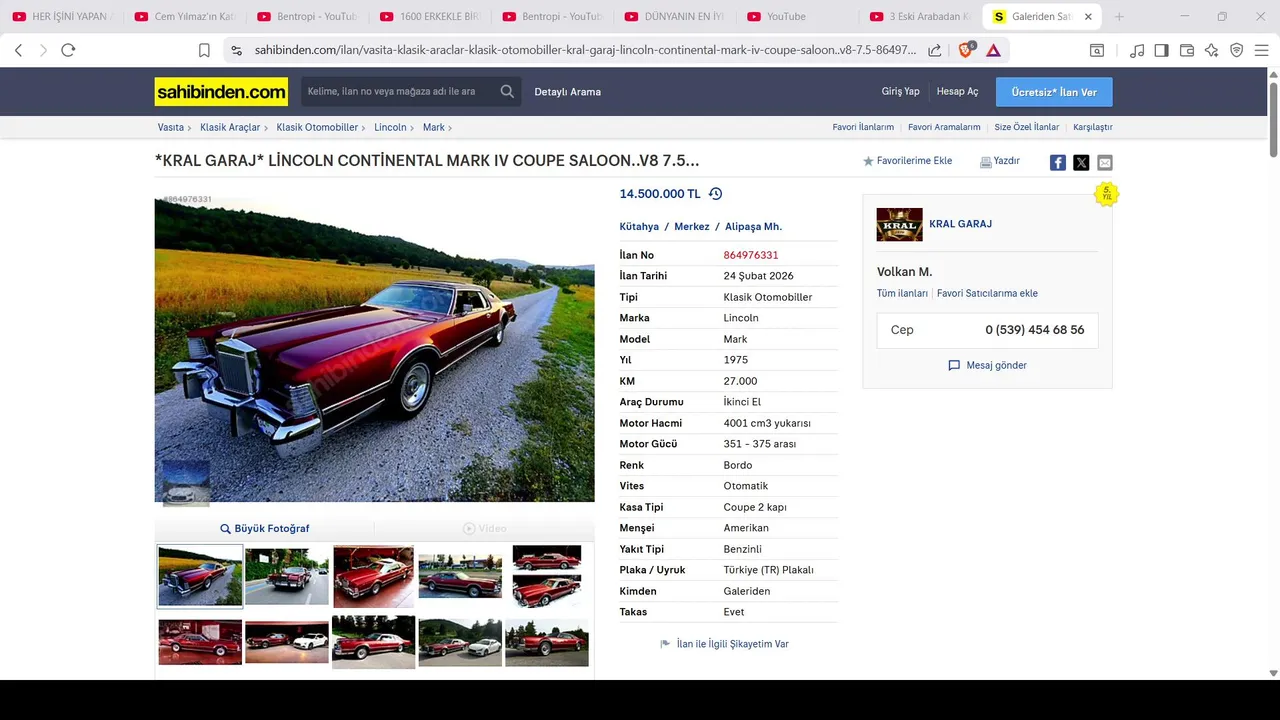Open Büyük Fotoğraf view
The image size is (1280, 720).
[x=265, y=529]
